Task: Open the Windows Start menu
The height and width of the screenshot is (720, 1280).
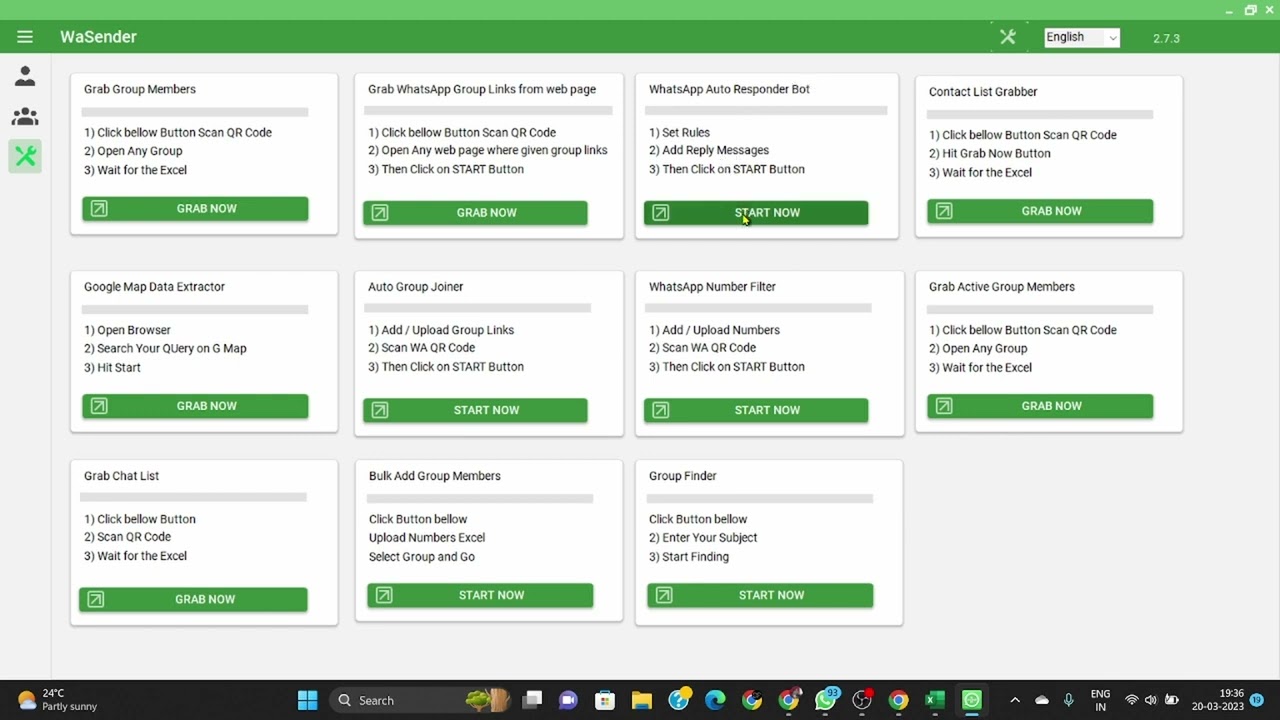Action: 307,700
